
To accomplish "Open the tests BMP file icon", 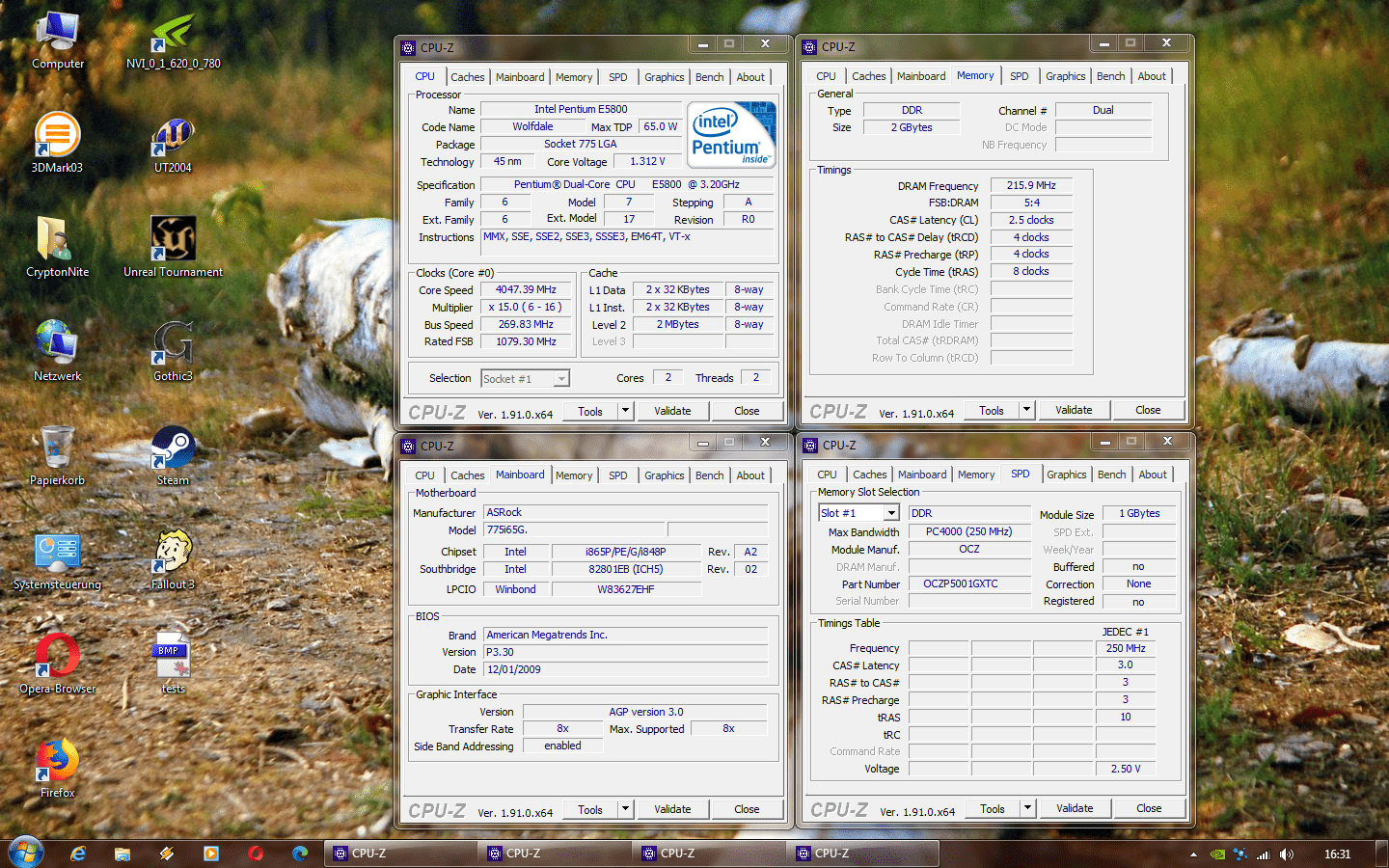I will (173, 664).
